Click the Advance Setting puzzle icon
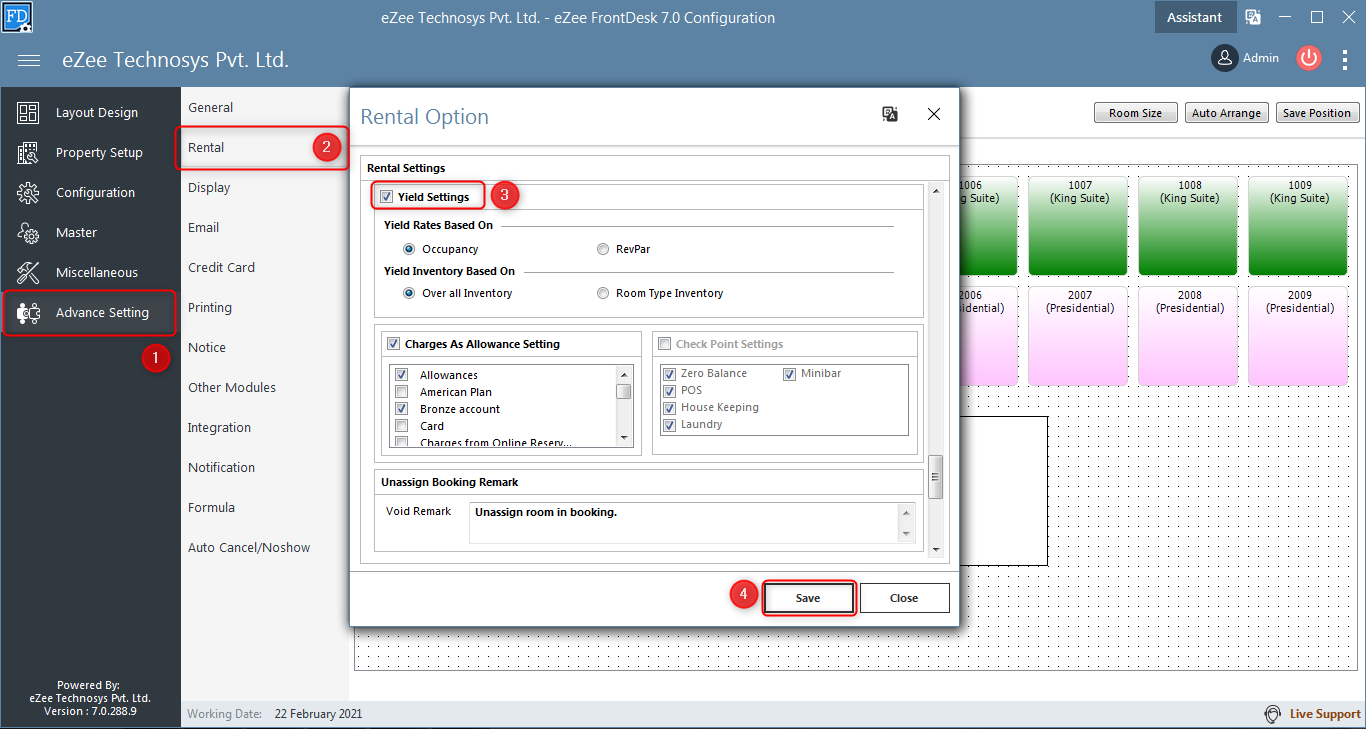 pos(28,313)
